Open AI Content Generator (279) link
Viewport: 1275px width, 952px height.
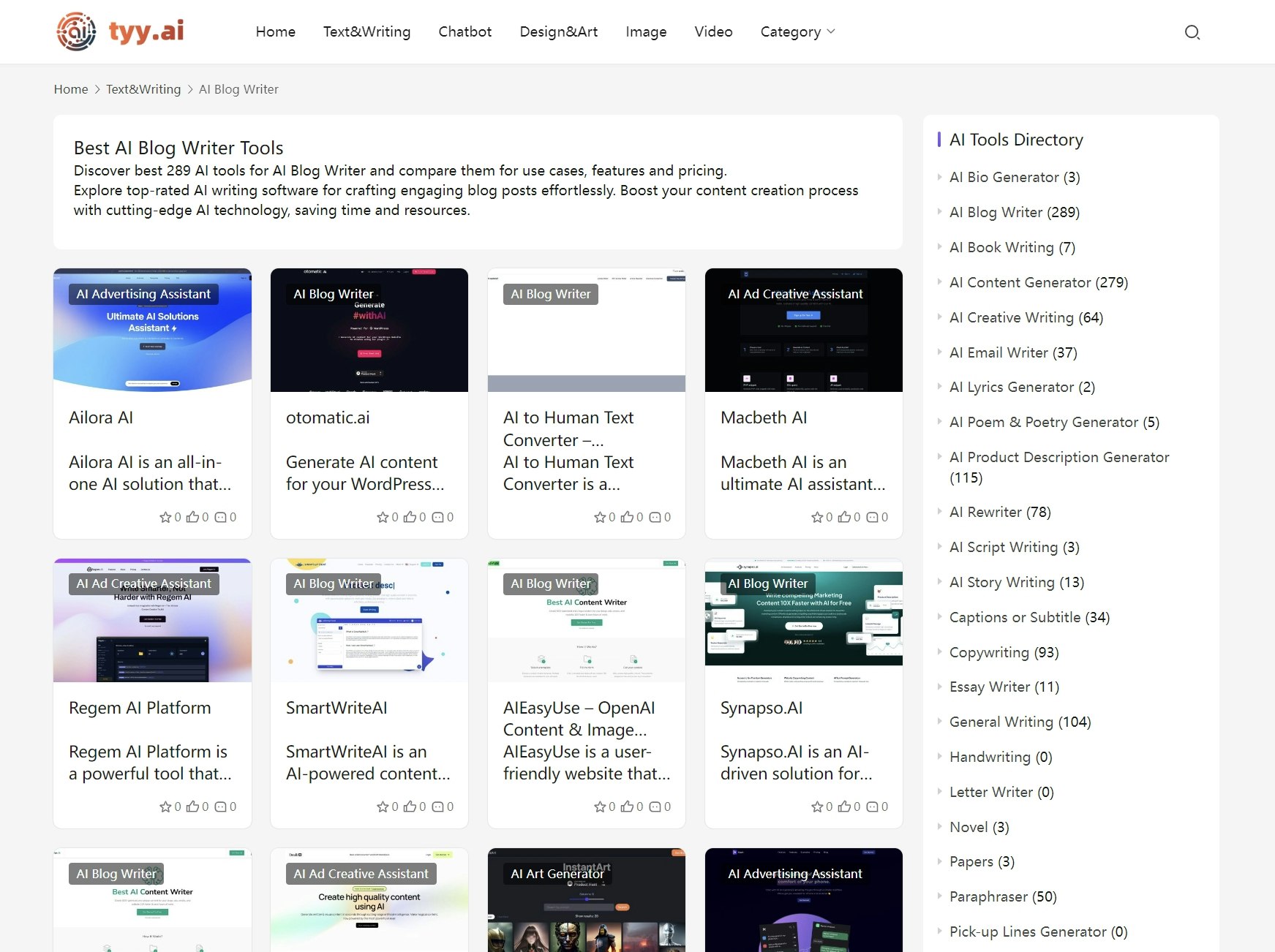[x=1038, y=282]
